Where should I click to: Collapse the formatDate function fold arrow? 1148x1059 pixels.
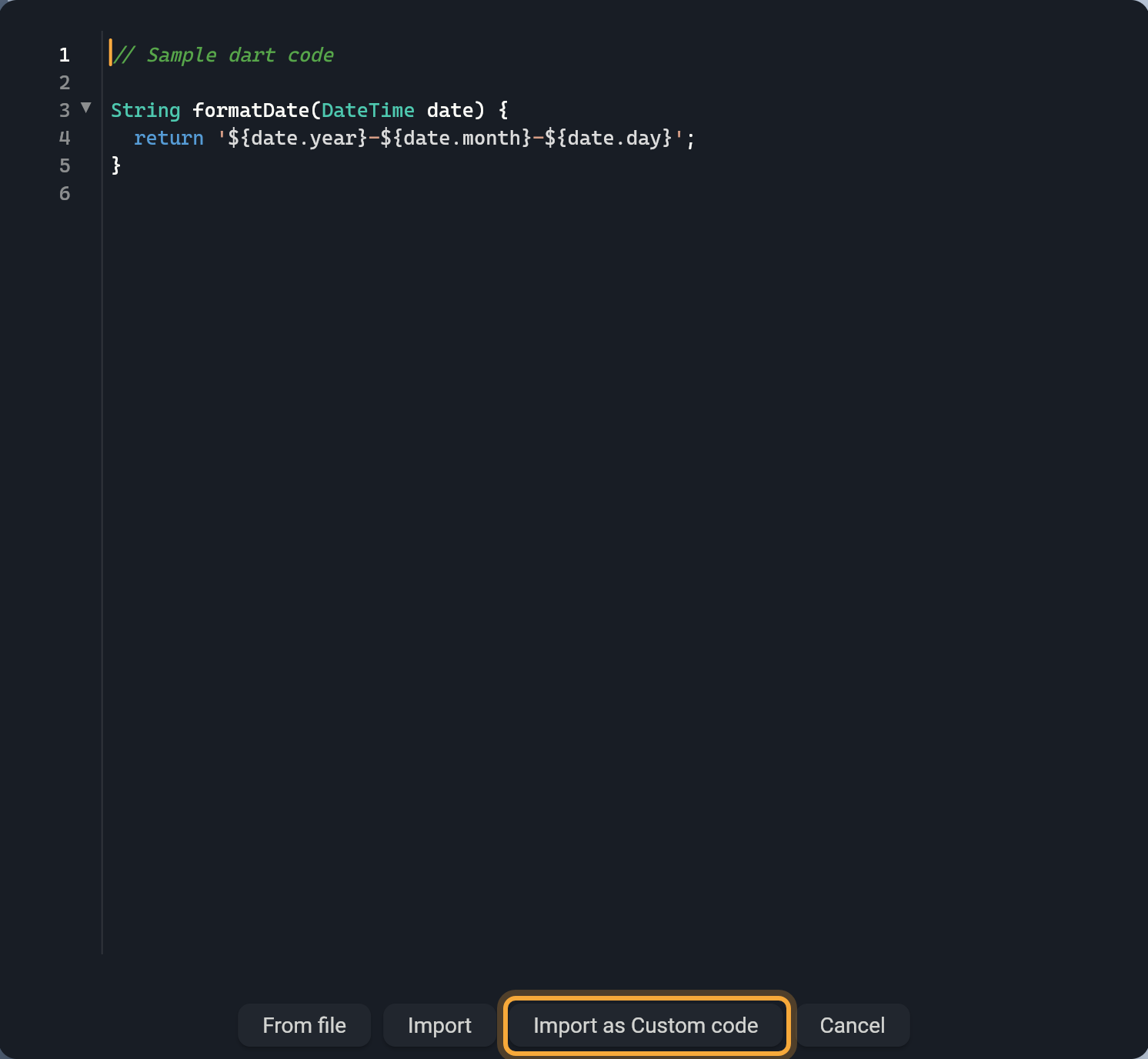(x=86, y=108)
